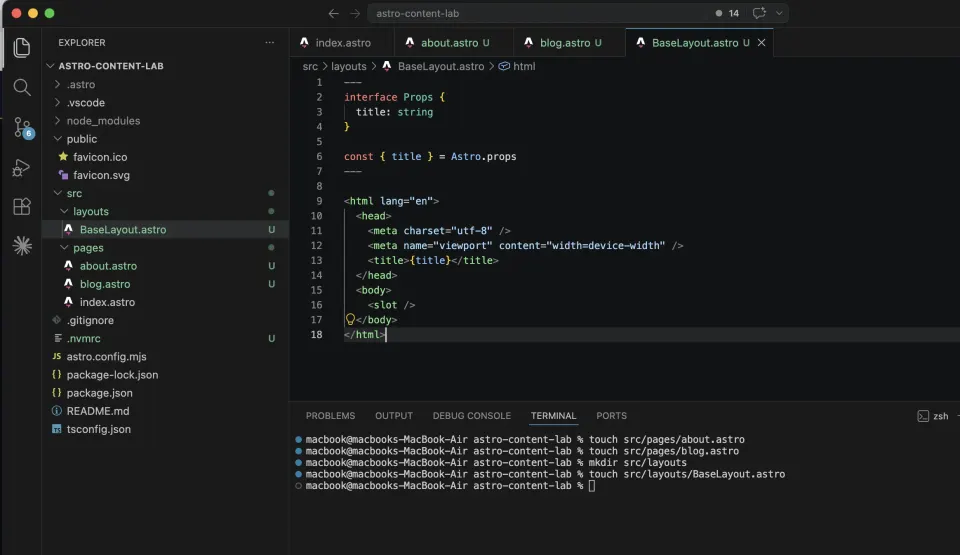This screenshot has height=555, width=960.
Task: Click the BaseLayout.astro breadcrumb segment
Action: [441, 66]
